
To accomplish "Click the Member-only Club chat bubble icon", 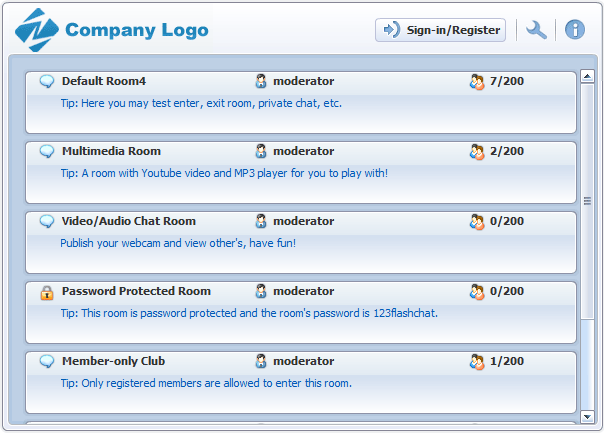I will (46, 361).
